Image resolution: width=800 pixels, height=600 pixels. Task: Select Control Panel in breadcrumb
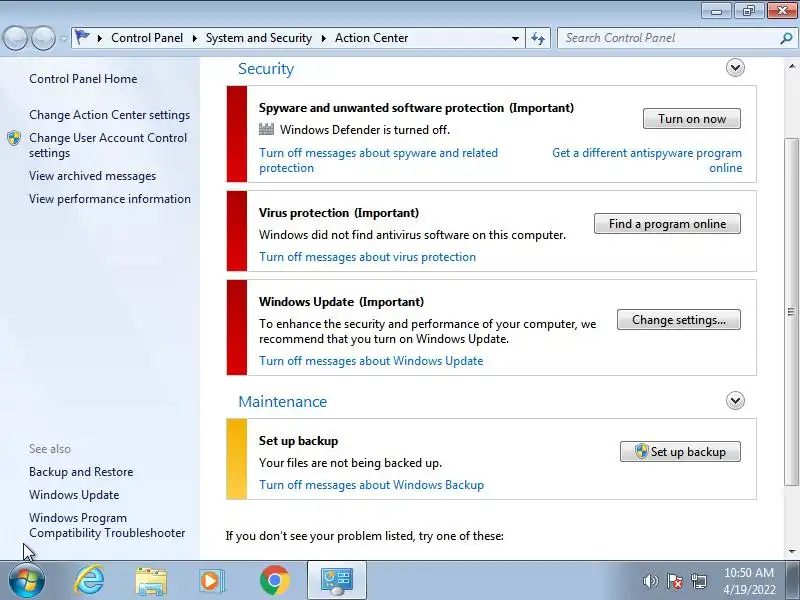[x=147, y=38]
